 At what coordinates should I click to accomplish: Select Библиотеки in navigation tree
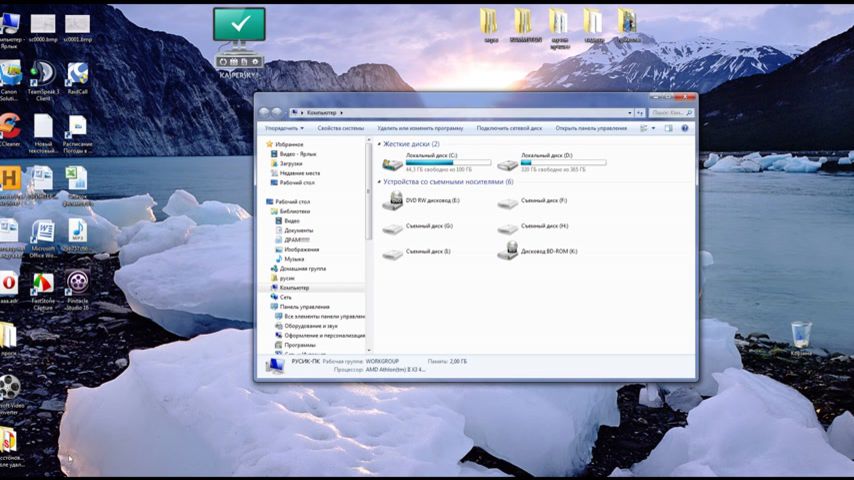coord(294,211)
